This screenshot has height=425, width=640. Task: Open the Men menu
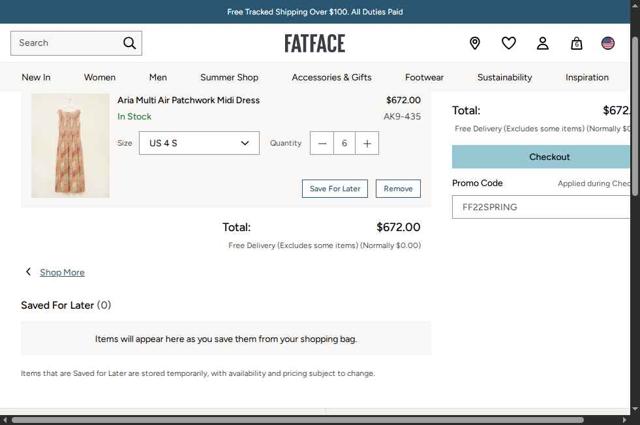(x=158, y=77)
